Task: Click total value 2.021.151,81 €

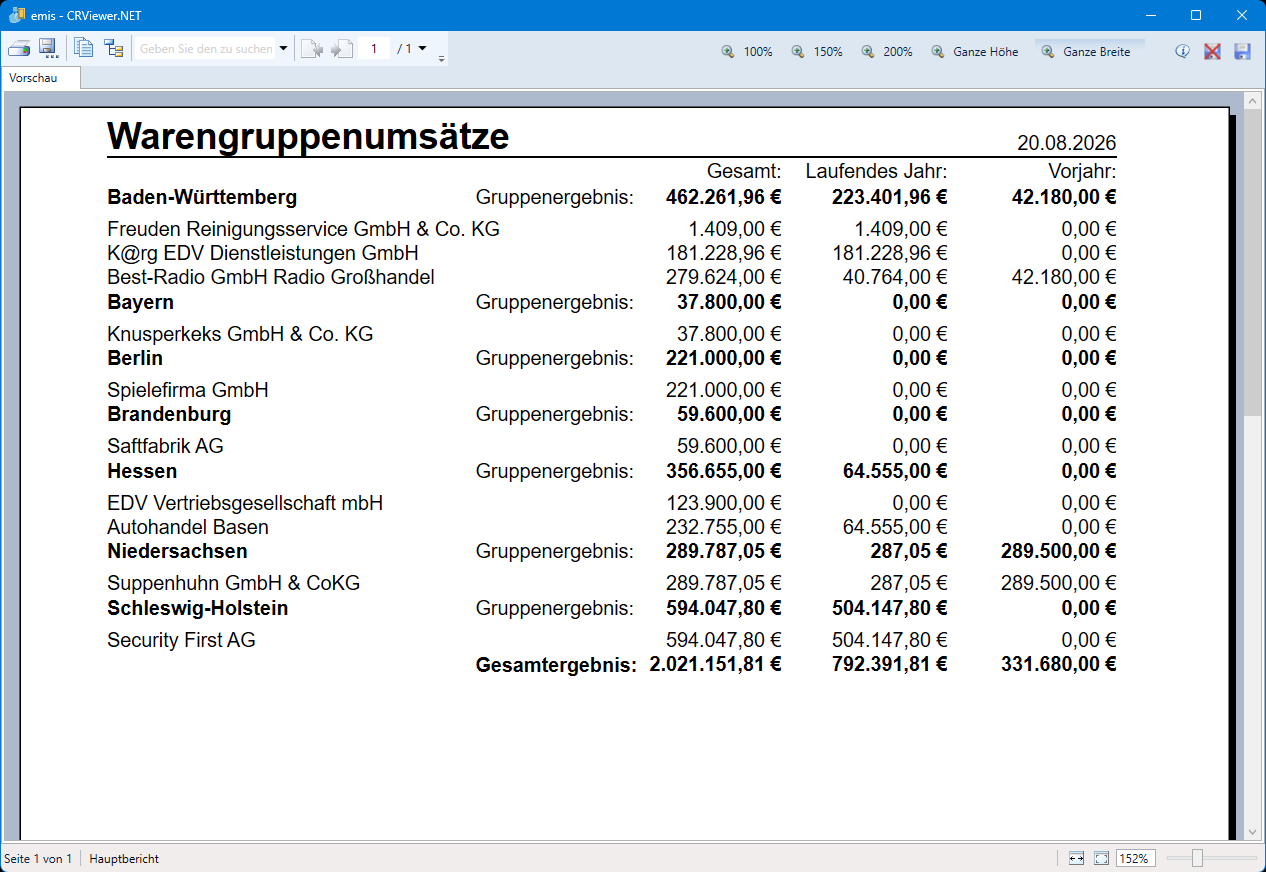Action: (x=715, y=664)
